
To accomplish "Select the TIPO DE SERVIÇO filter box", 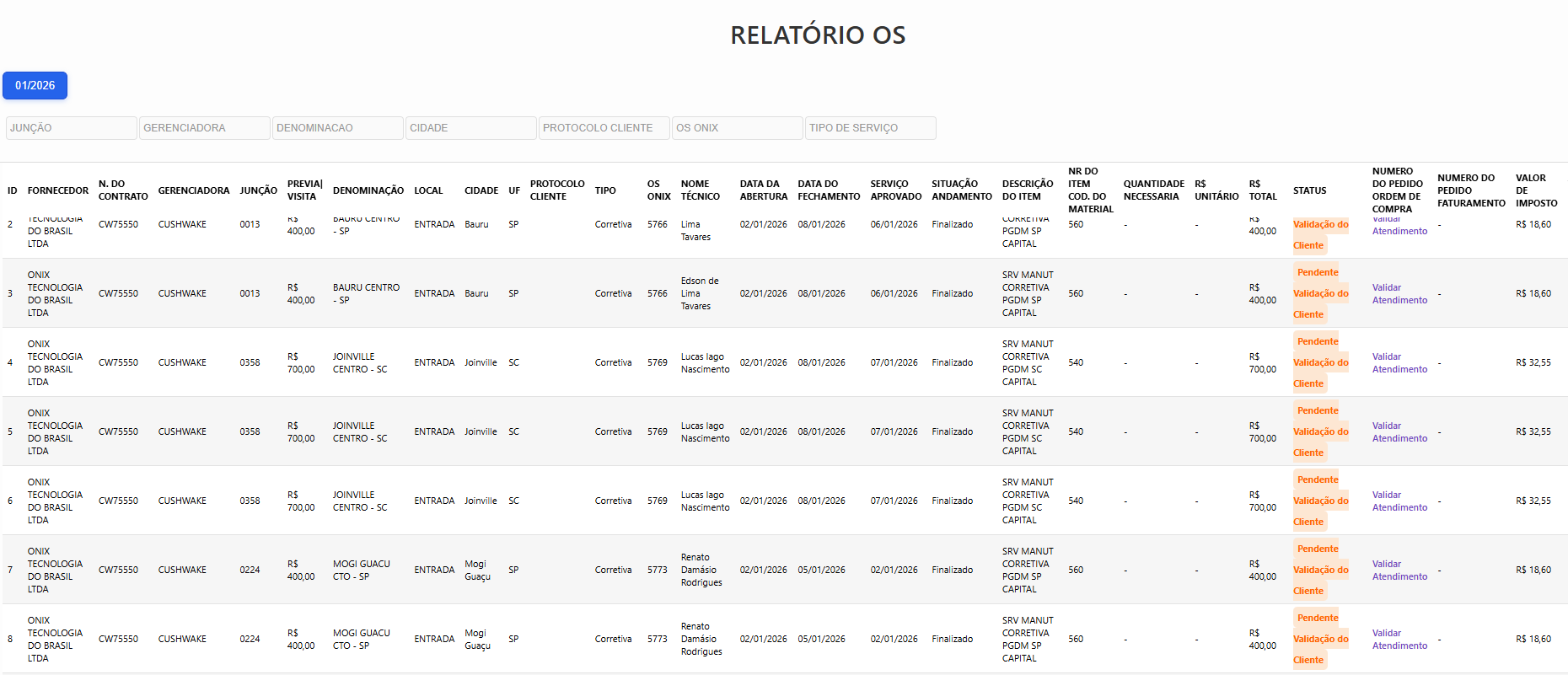I will 870,128.
